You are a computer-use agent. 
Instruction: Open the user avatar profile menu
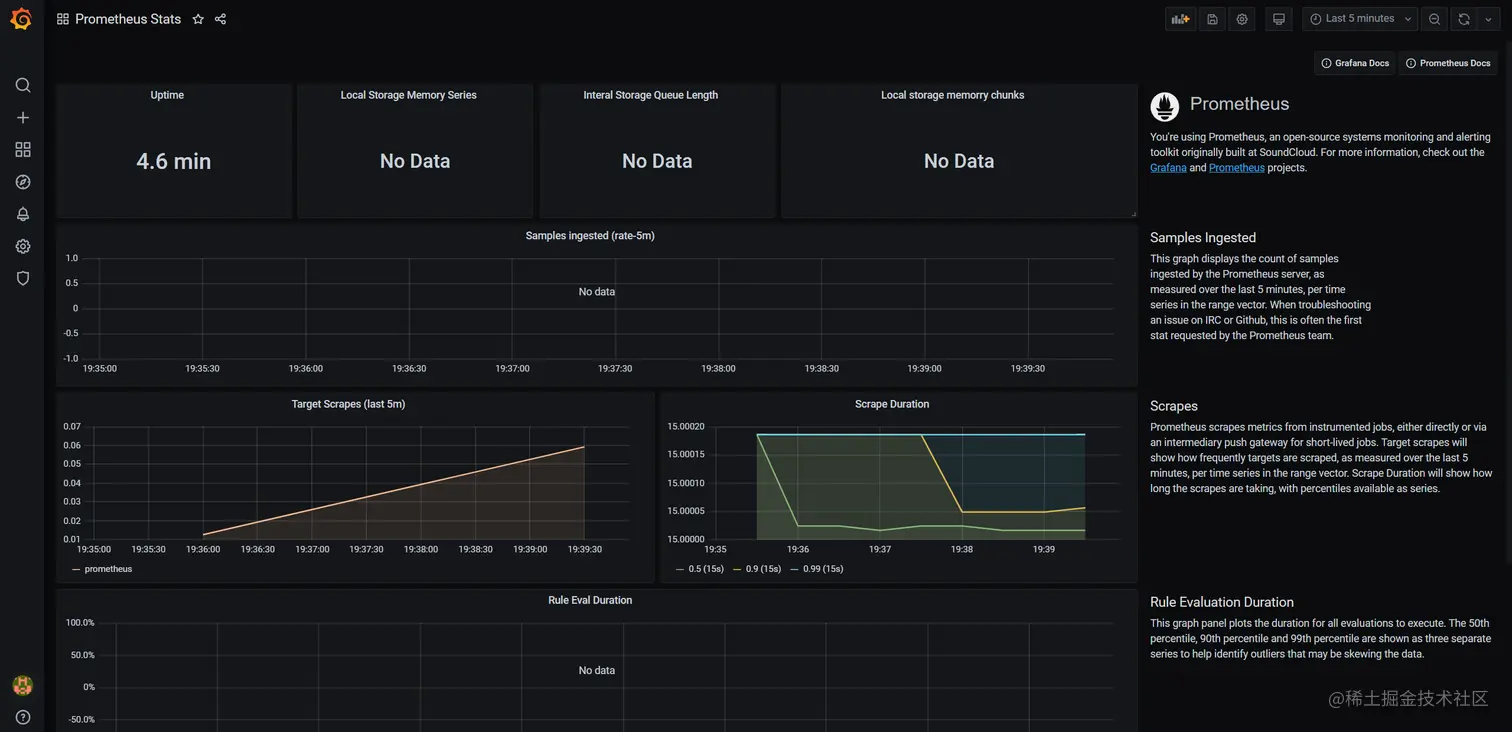22,685
